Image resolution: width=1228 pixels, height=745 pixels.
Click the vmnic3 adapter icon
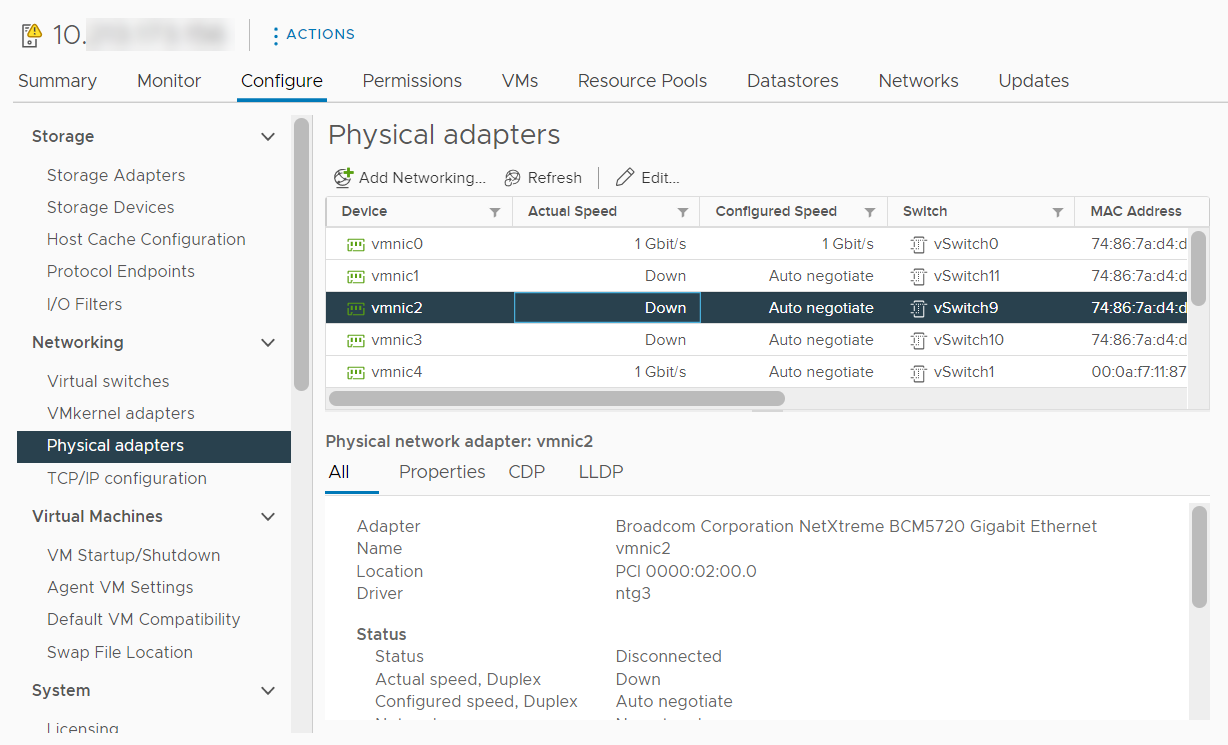355,340
